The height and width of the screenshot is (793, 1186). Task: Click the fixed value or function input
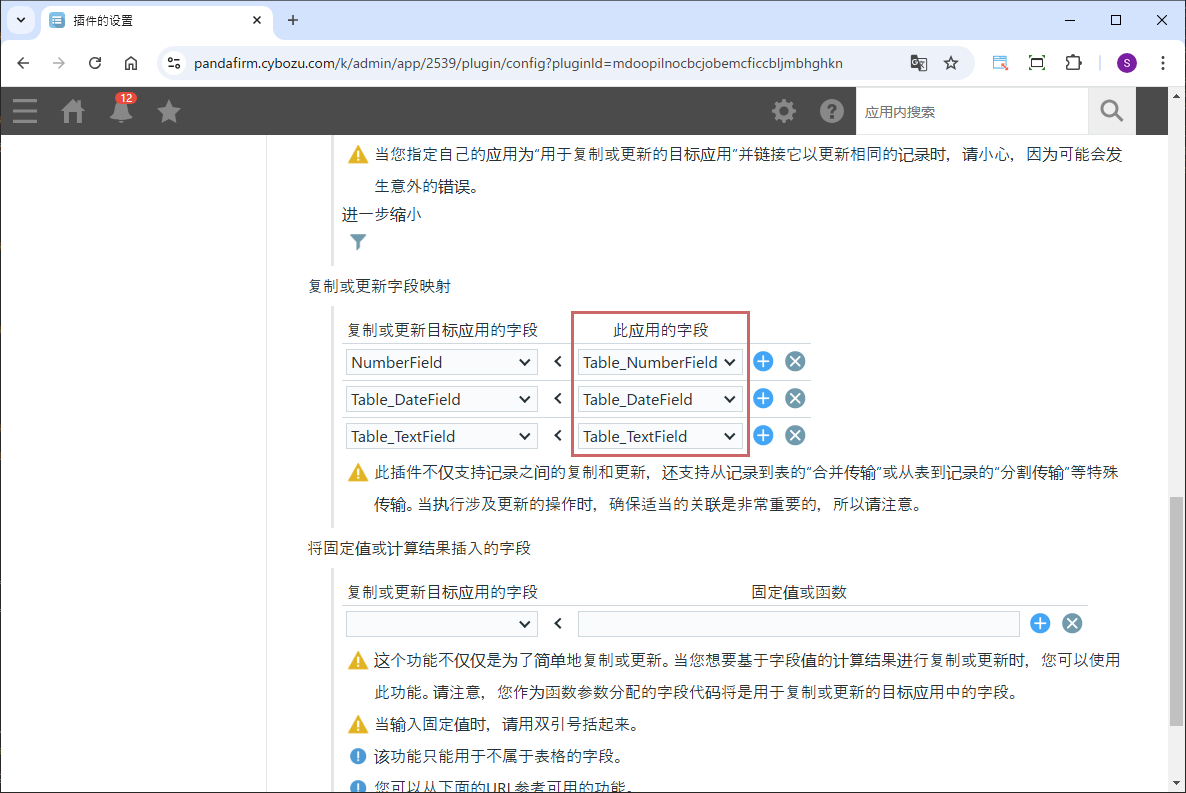pyautogui.click(x=798, y=624)
